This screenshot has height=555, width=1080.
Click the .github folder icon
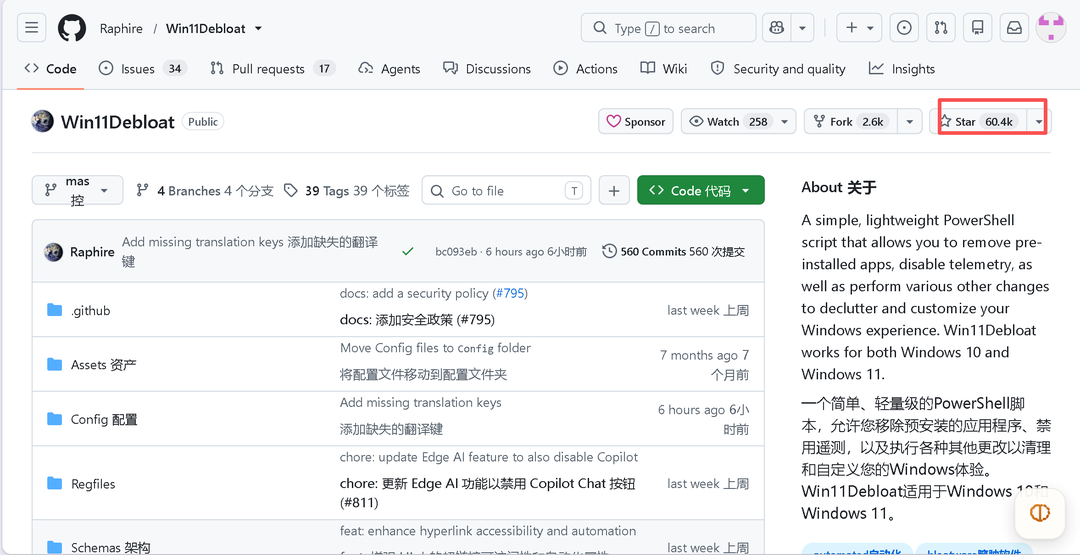pos(54,310)
